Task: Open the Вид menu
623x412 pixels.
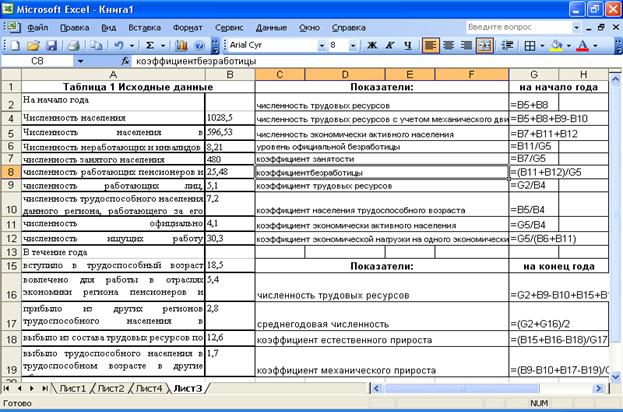Action: click(108, 27)
